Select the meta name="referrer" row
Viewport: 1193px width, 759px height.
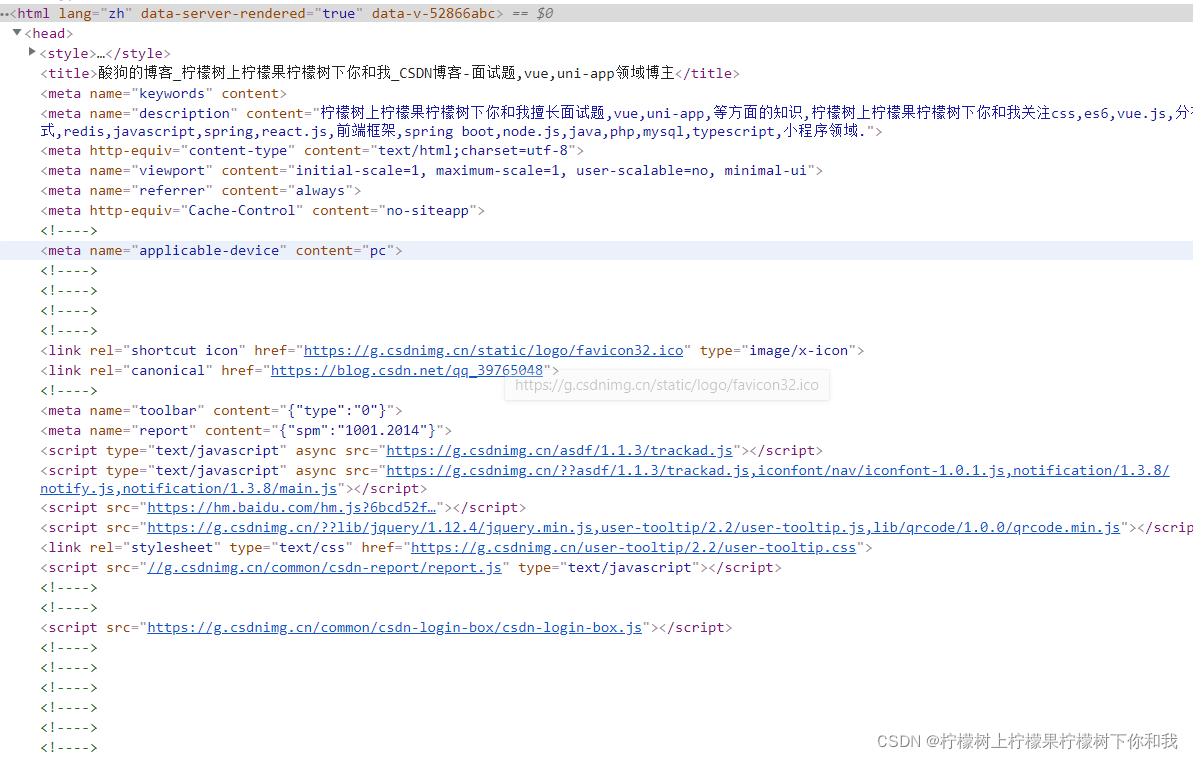[201, 191]
